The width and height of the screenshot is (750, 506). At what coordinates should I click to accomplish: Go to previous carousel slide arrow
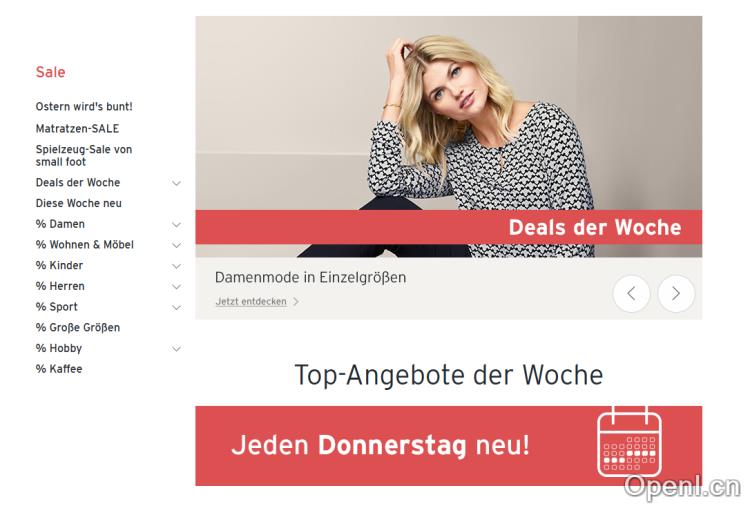[631, 294]
